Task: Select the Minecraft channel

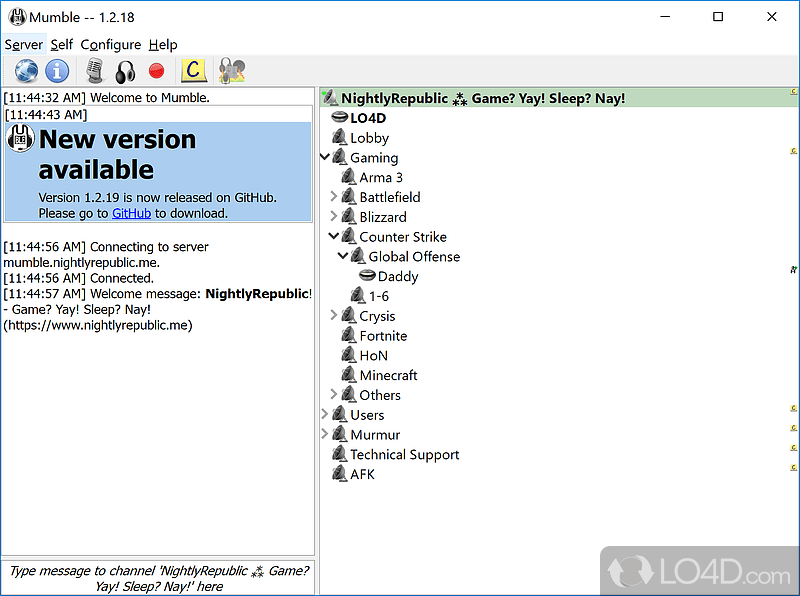Action: 388,376
